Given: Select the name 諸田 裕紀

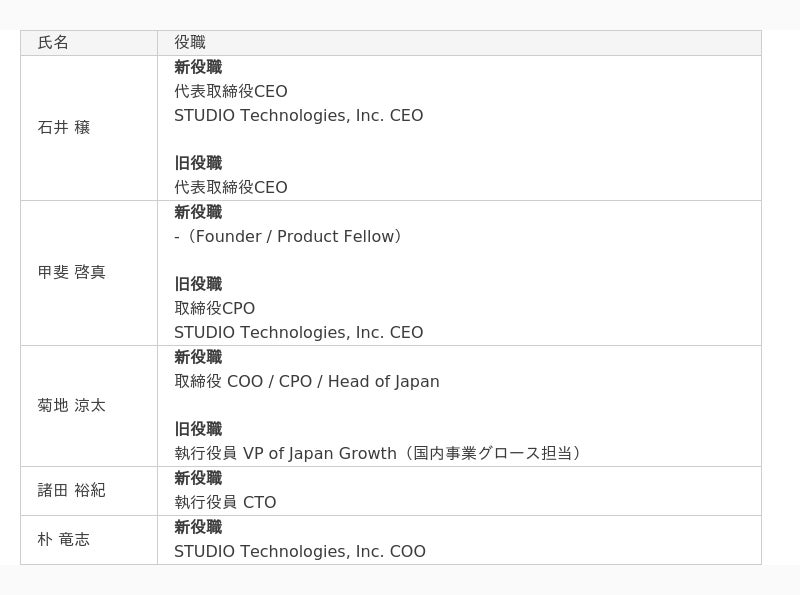Looking at the screenshot, I should click(72, 491).
